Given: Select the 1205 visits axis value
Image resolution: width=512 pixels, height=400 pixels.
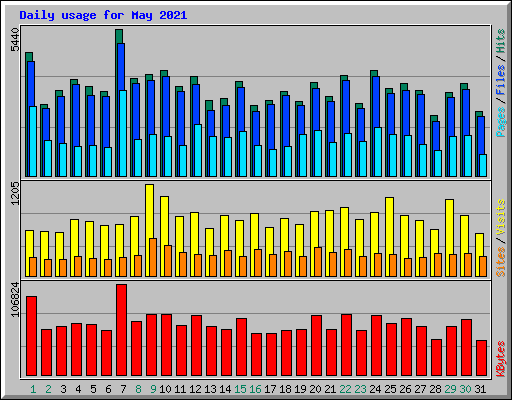Looking at the screenshot, I should point(15,193).
